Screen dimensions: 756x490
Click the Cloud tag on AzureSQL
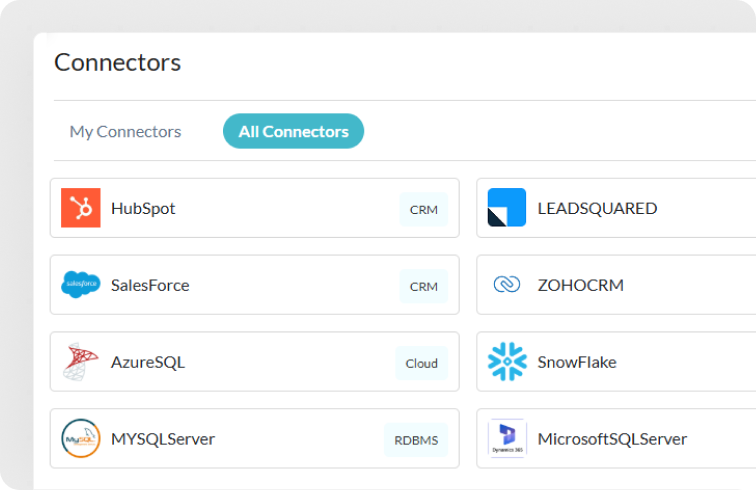click(x=421, y=363)
